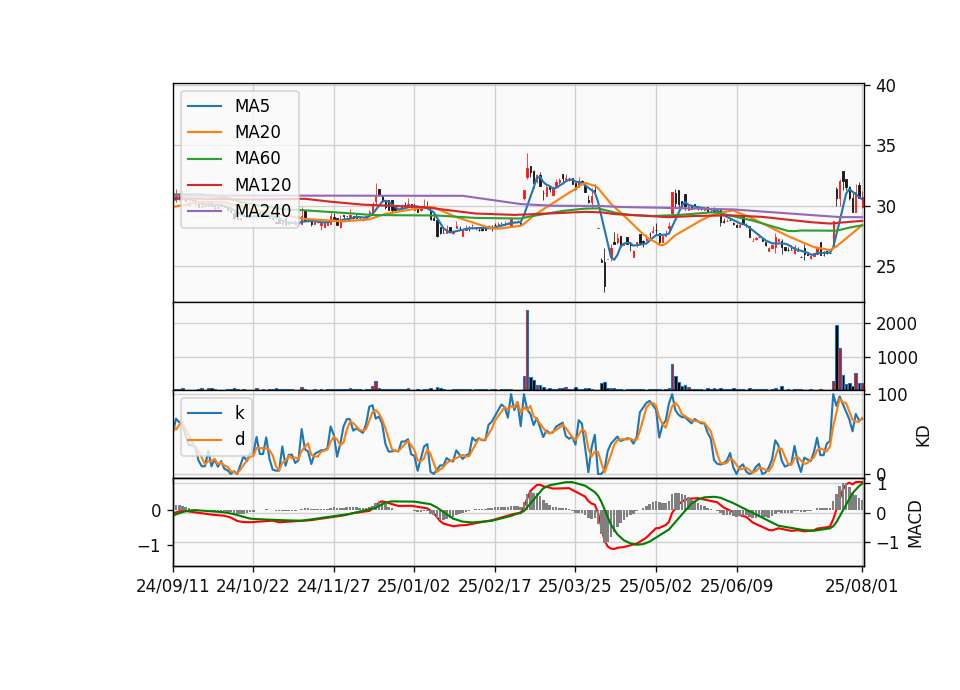This screenshot has height=690, width=960.
Task: Click the price axis value 40
Action: point(886,86)
